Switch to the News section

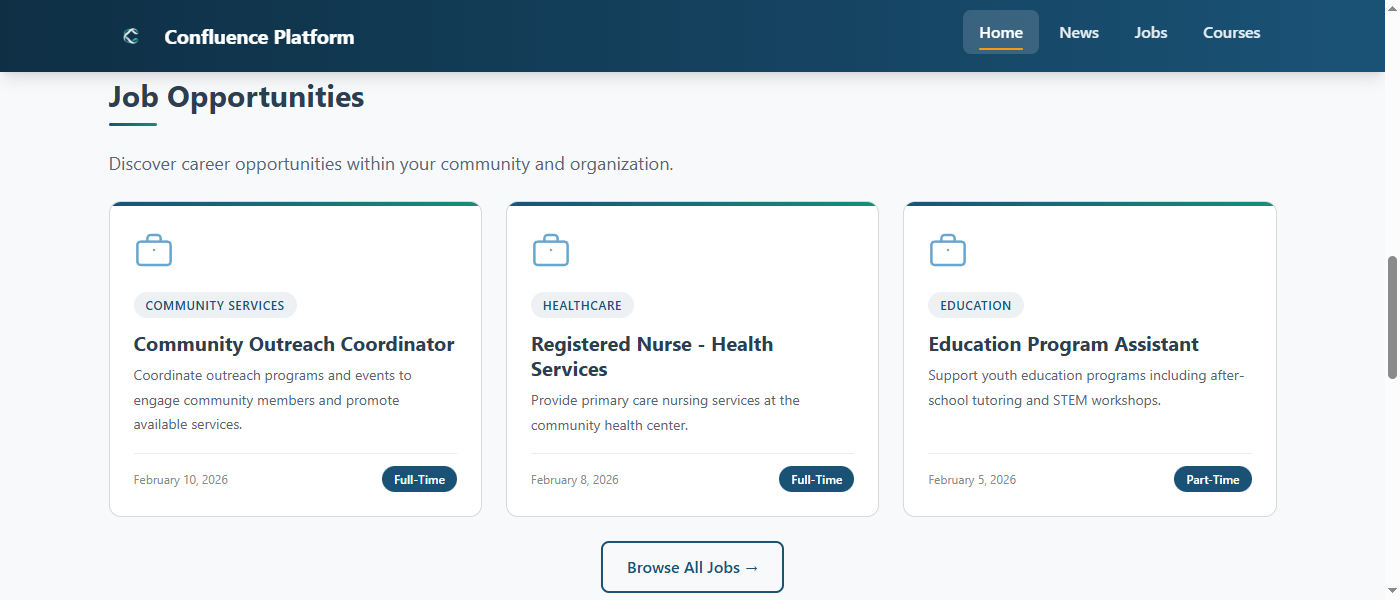pyautogui.click(x=1078, y=32)
